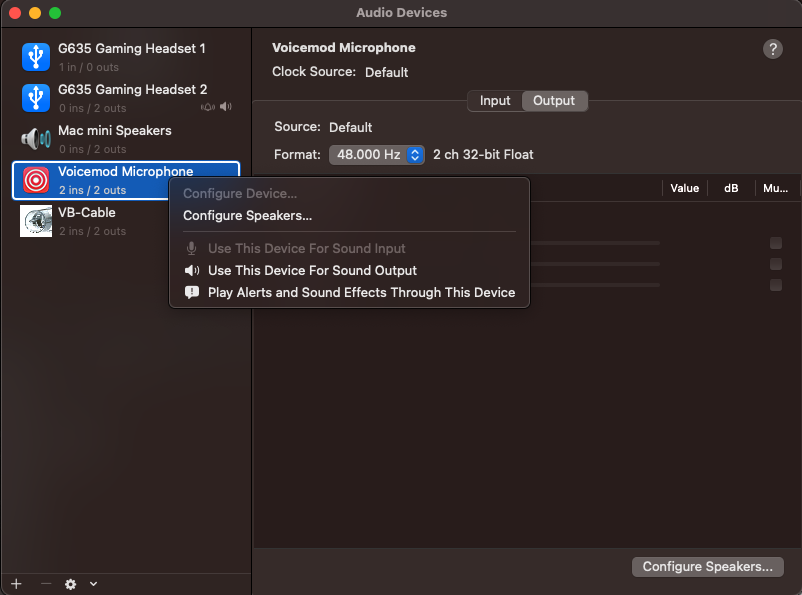Screen dimensions: 802x595
Task: Select G635 Gaming Headset 2 in device list
Action: click(x=126, y=98)
